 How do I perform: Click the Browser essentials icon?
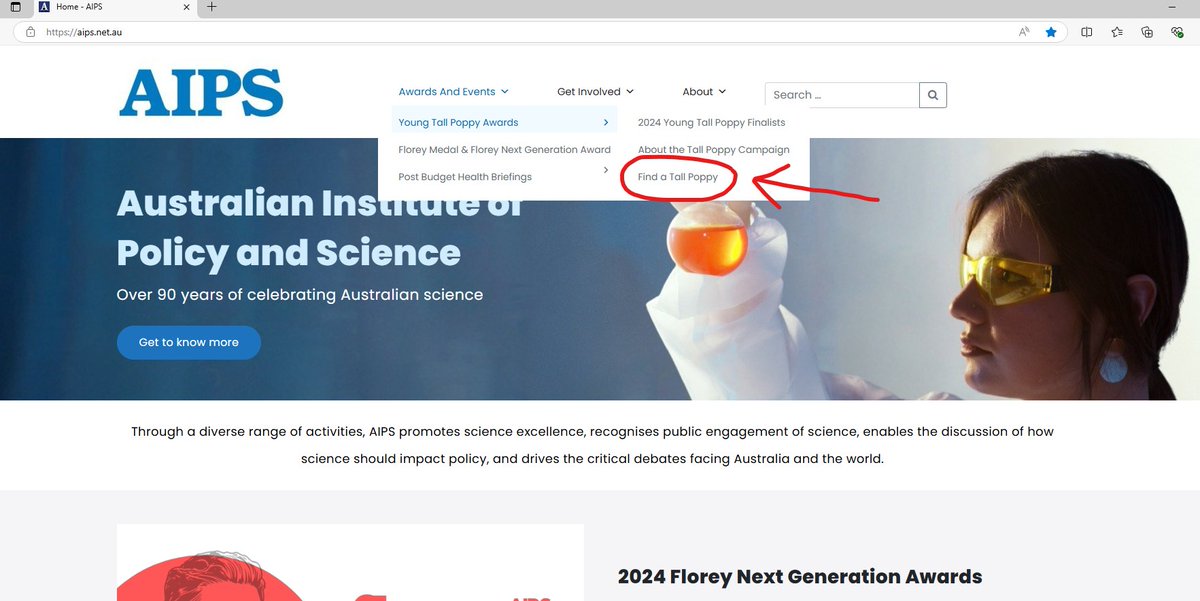pyautogui.click(x=1178, y=32)
